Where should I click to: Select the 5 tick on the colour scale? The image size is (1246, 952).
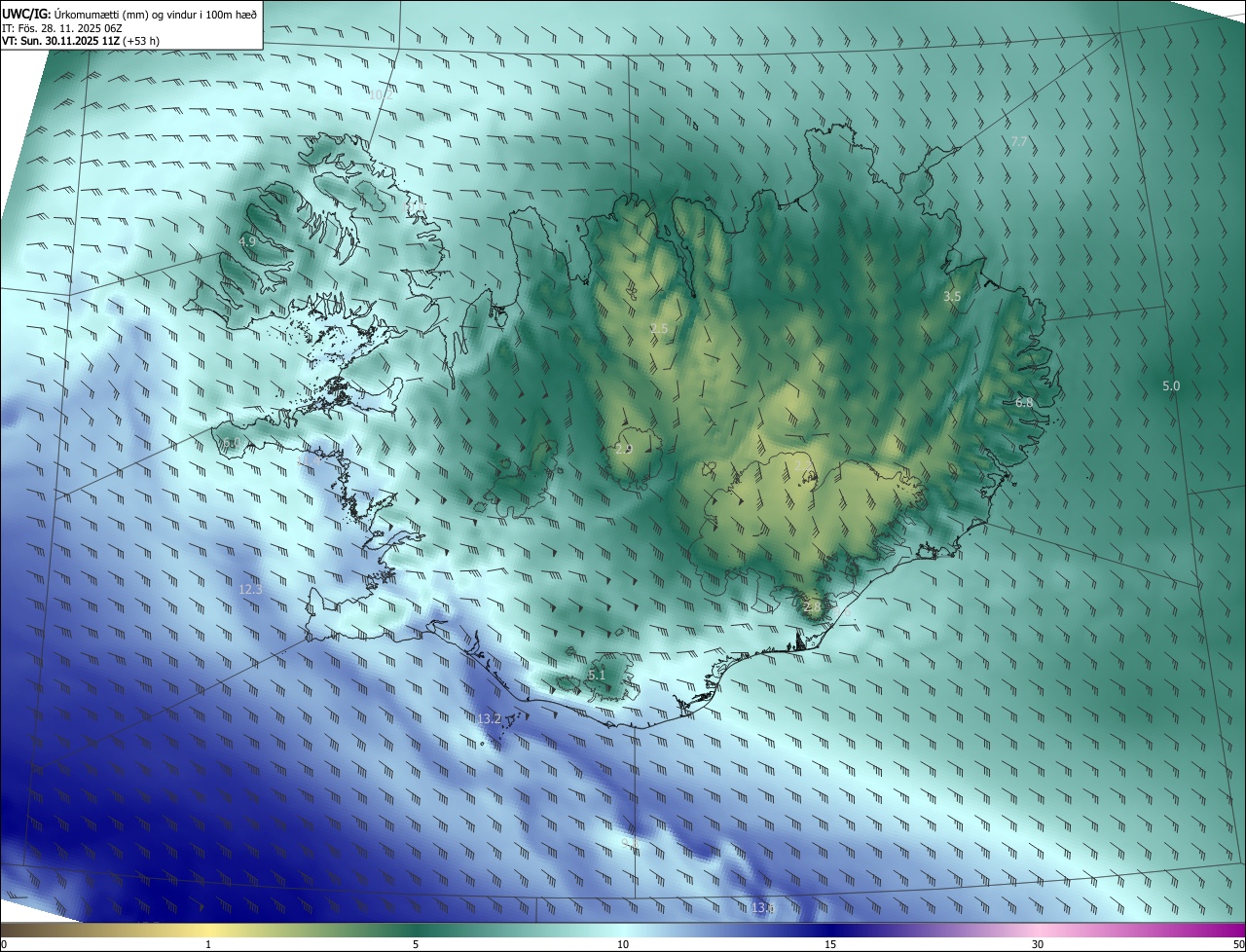(416, 944)
